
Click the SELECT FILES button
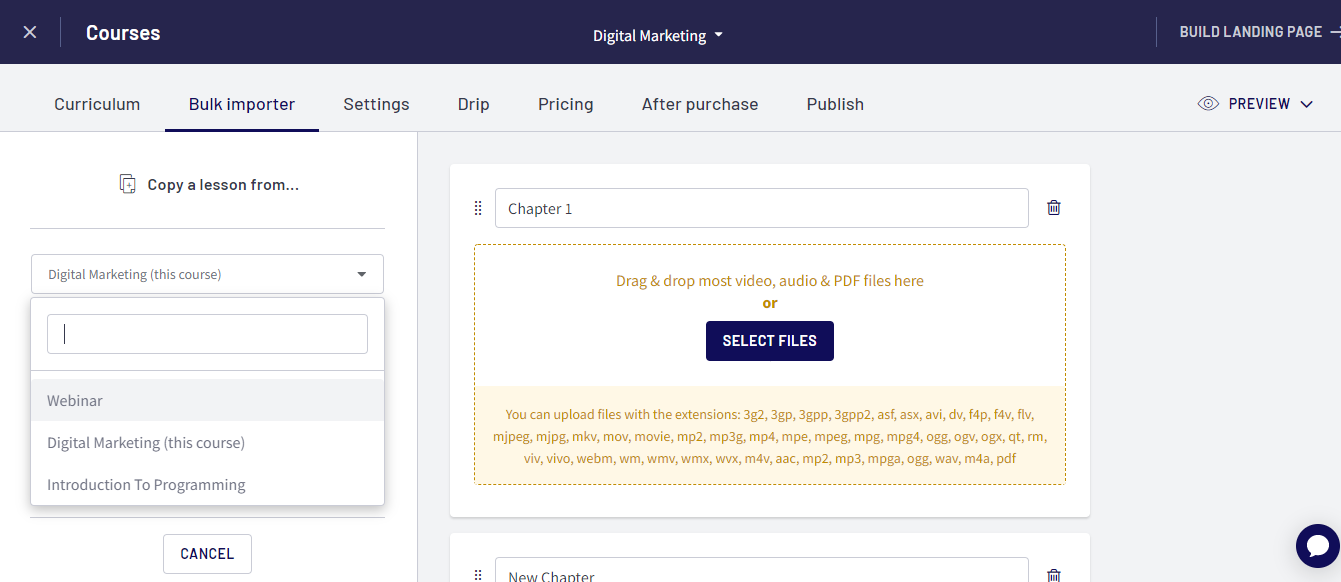click(769, 341)
